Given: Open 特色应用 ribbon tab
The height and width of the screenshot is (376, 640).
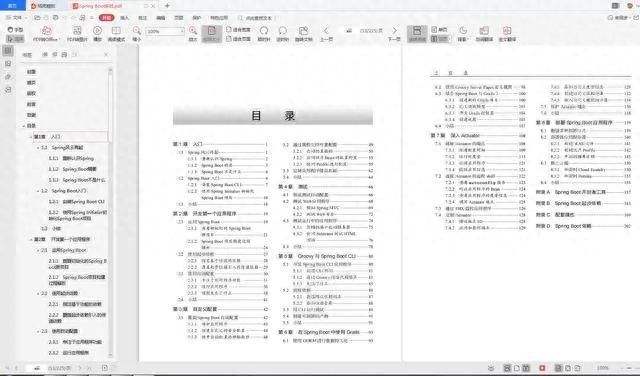Looking at the screenshot, I should (x=219, y=18).
